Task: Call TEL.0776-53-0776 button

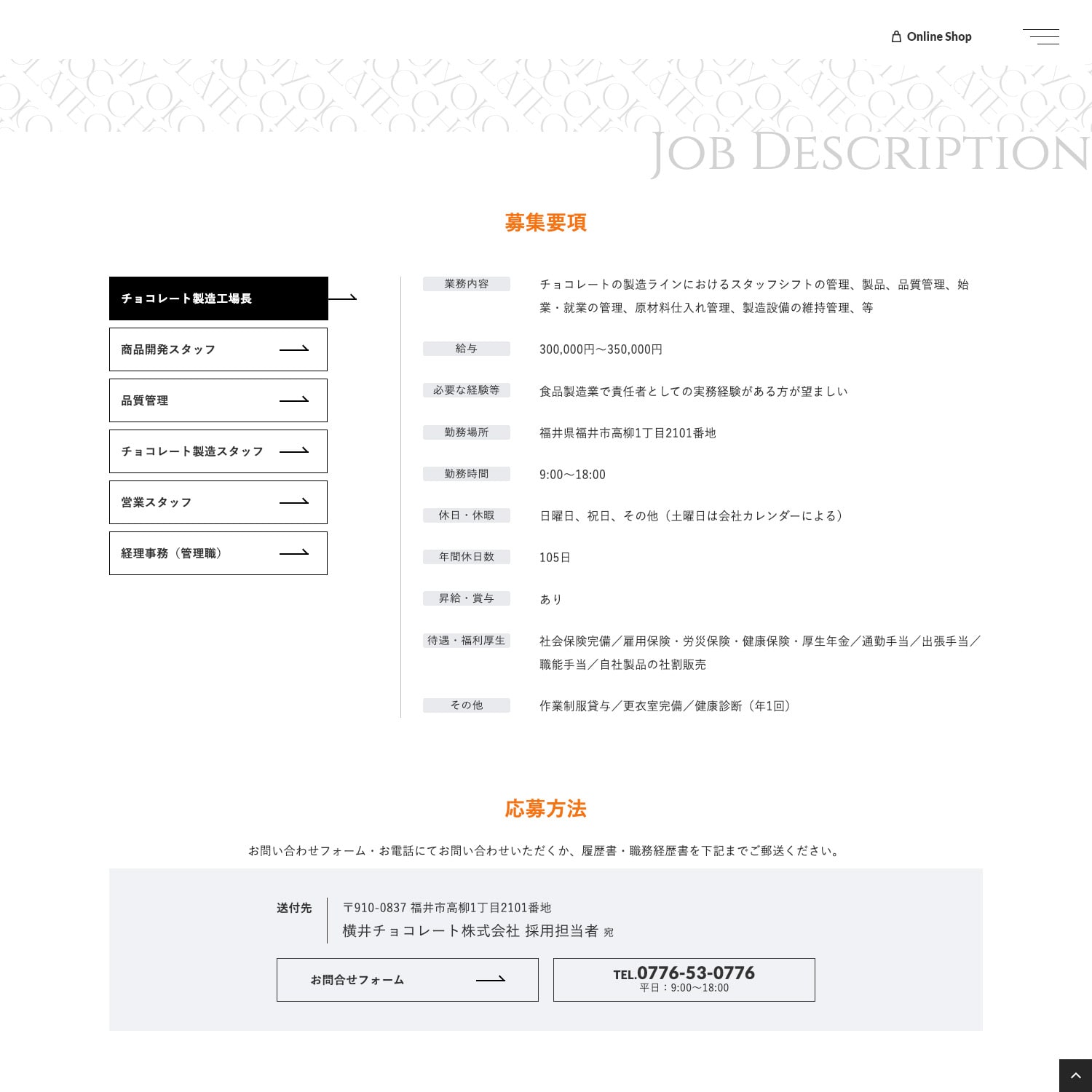Action: point(684,980)
